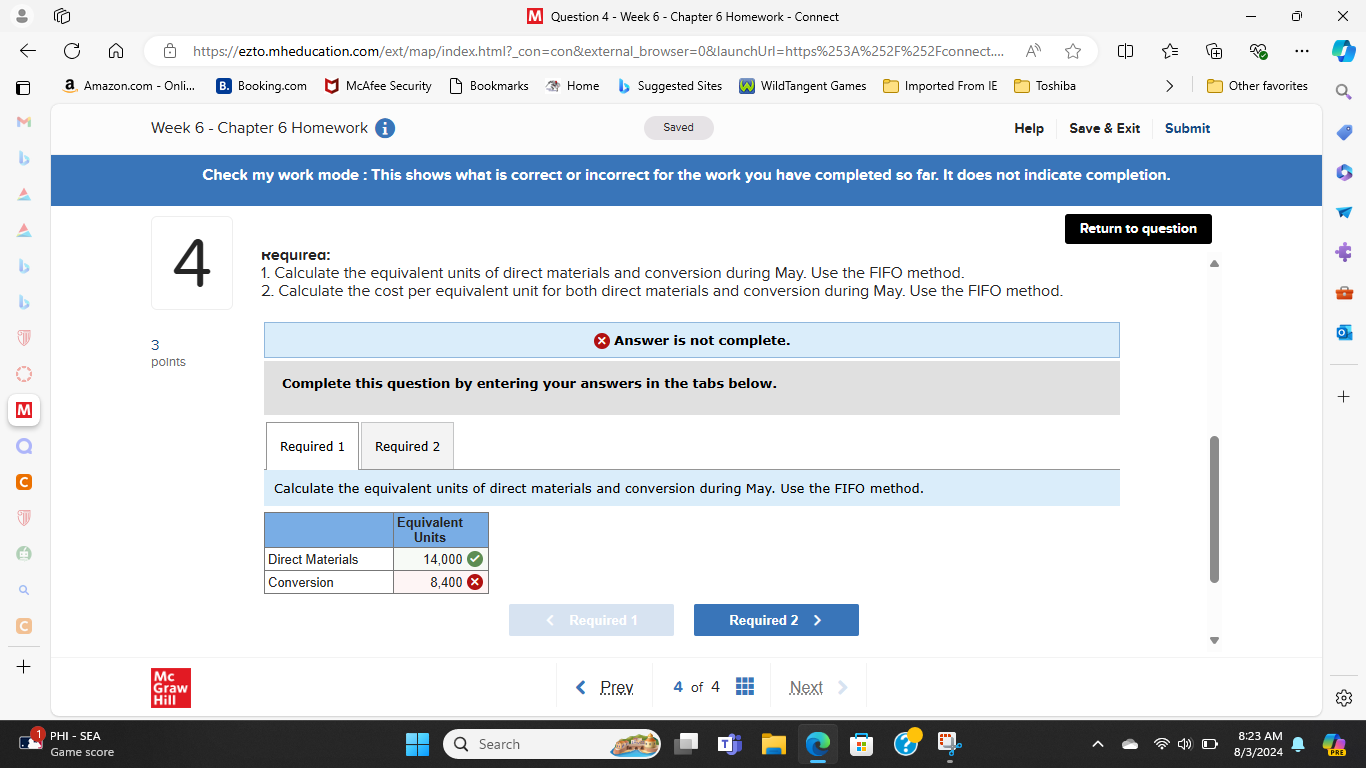Open the question map grid beside 4 of 4
Screen dimensions: 1366x768
(x=745, y=686)
